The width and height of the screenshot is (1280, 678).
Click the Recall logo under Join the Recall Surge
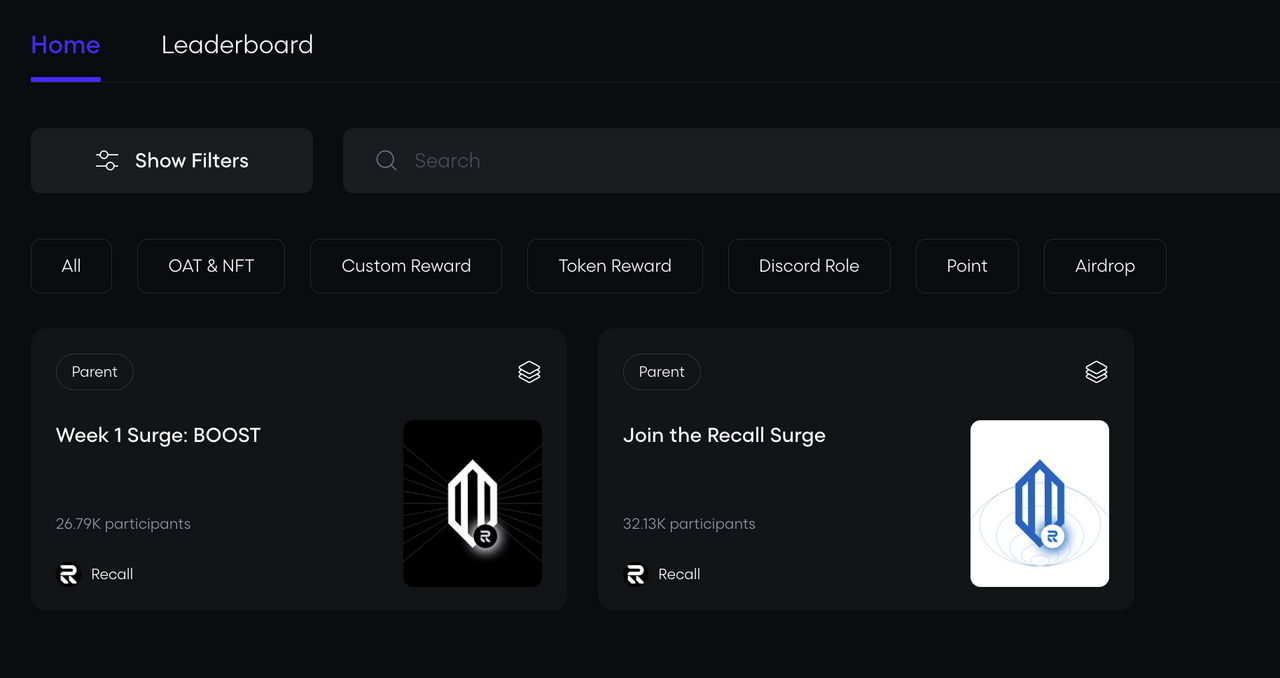tap(635, 574)
